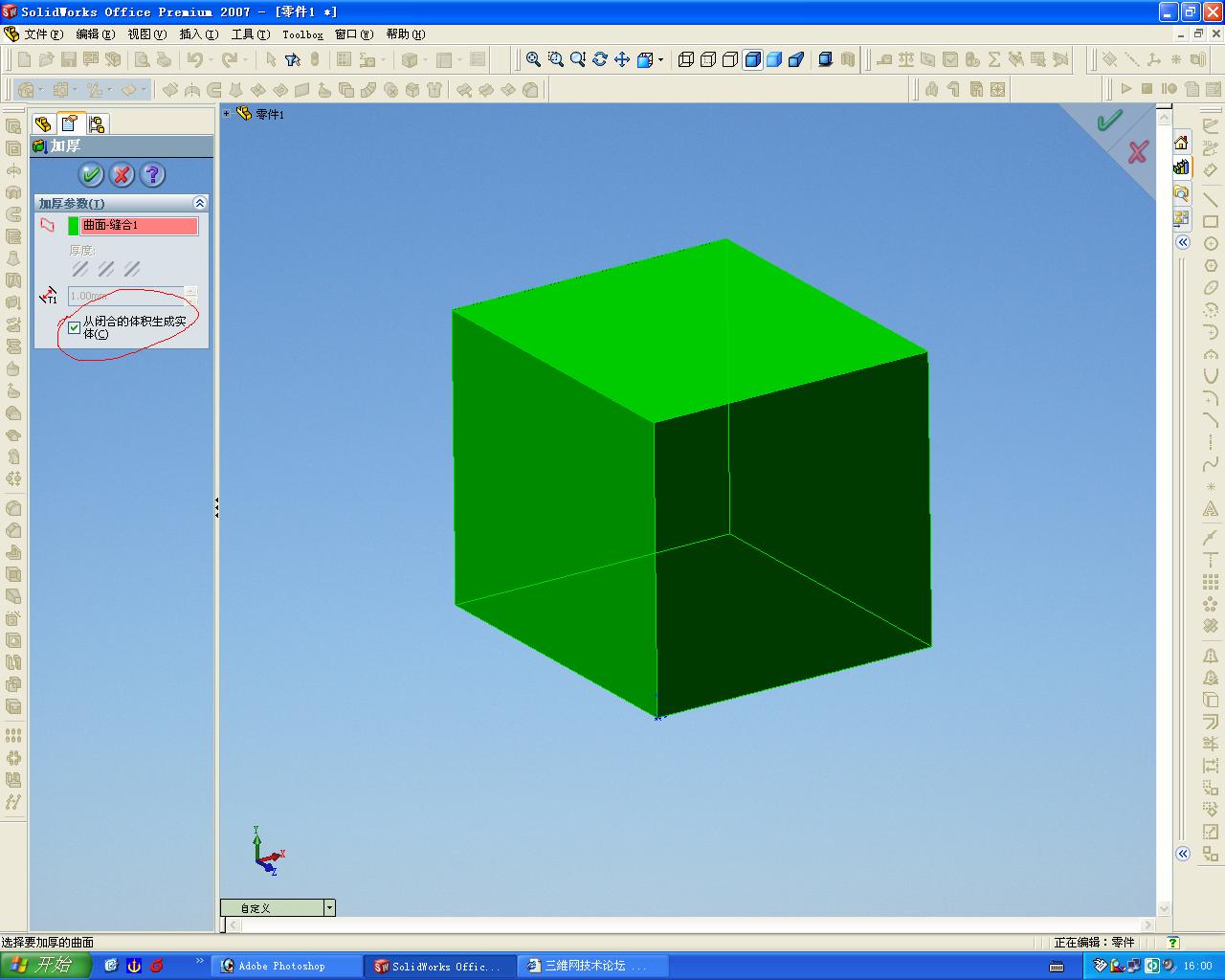Screen dimensions: 1225x980
Task: Switch to Hidden Lines Visible display
Action: [708, 59]
